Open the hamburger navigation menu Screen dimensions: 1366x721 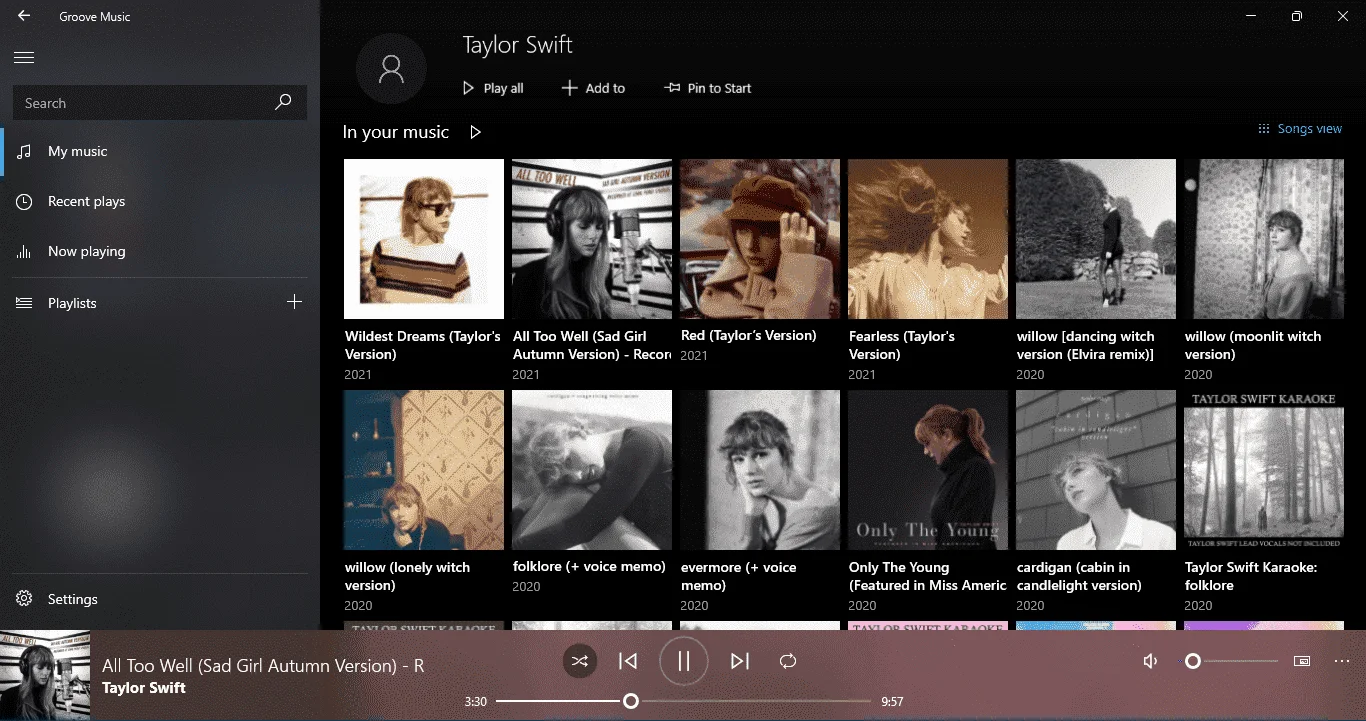(24, 58)
